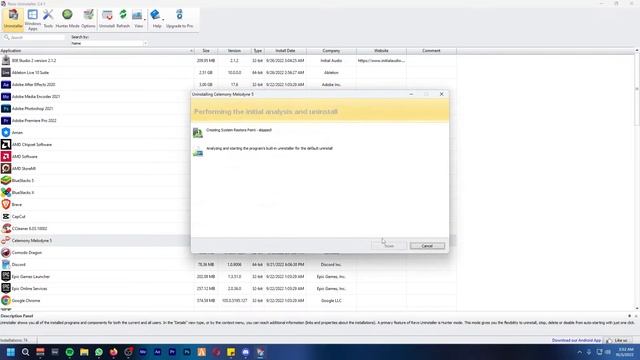640x360 pixels.
Task: Select the CCleaner row icon
Action: pos(6,229)
